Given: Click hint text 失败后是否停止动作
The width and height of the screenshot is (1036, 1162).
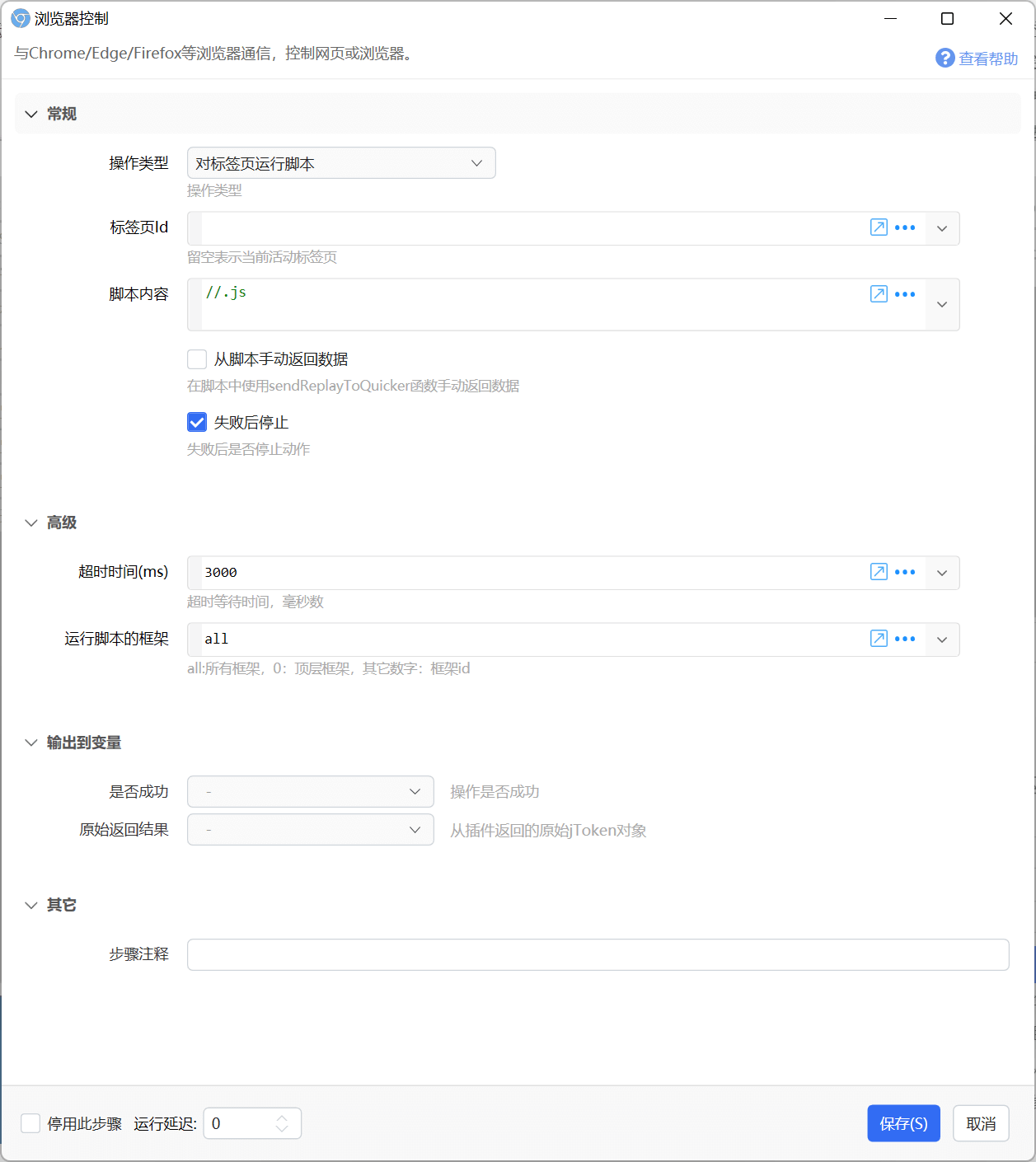Looking at the screenshot, I should click(248, 449).
